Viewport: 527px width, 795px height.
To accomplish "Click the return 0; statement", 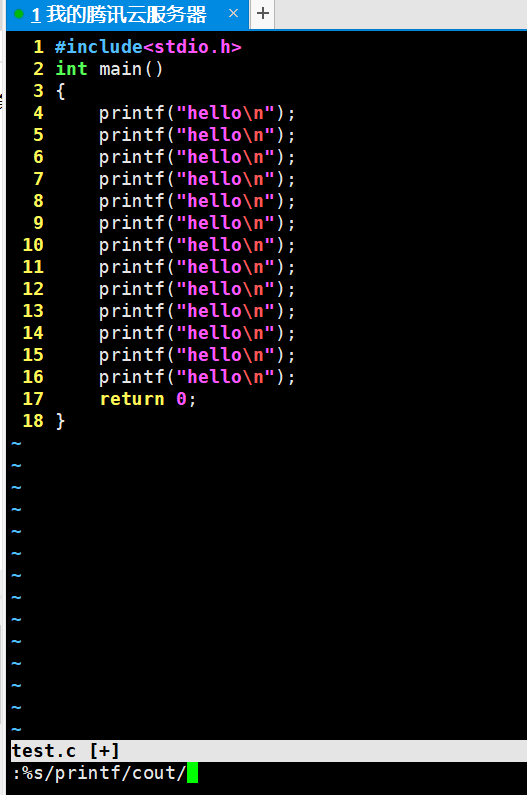I will coord(148,399).
